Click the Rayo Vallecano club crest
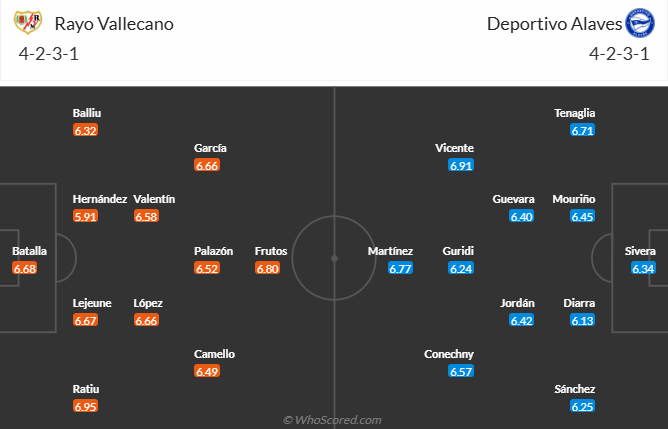This screenshot has height=429, width=668. coord(35,22)
